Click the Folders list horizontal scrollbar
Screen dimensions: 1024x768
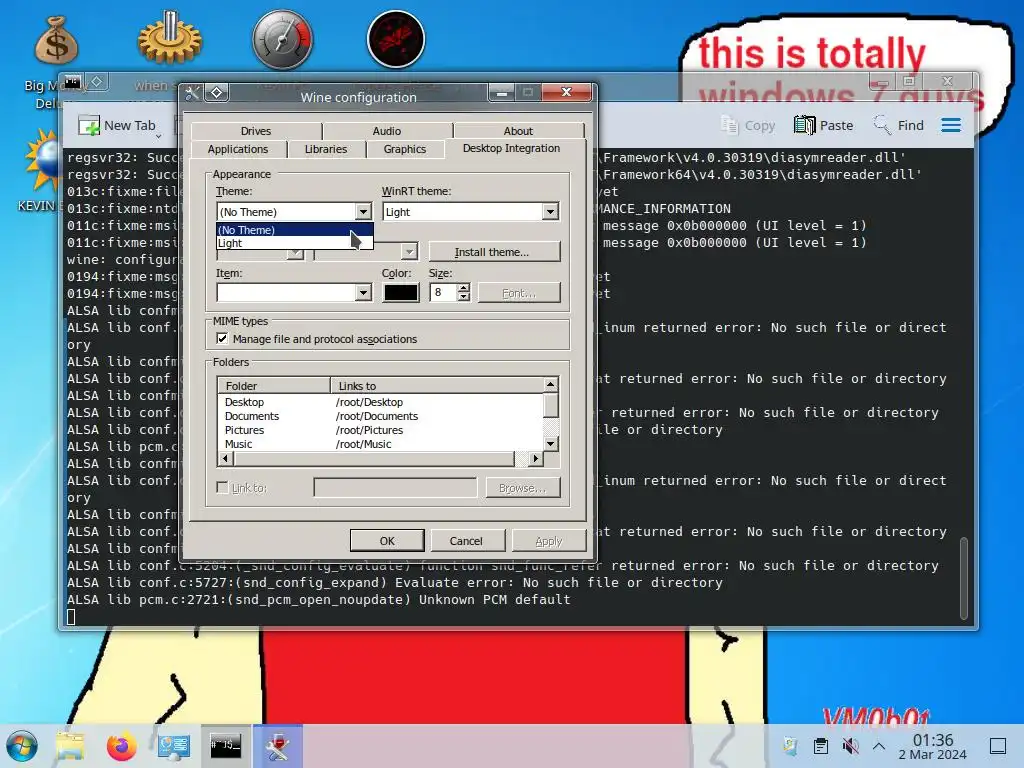coord(381,458)
